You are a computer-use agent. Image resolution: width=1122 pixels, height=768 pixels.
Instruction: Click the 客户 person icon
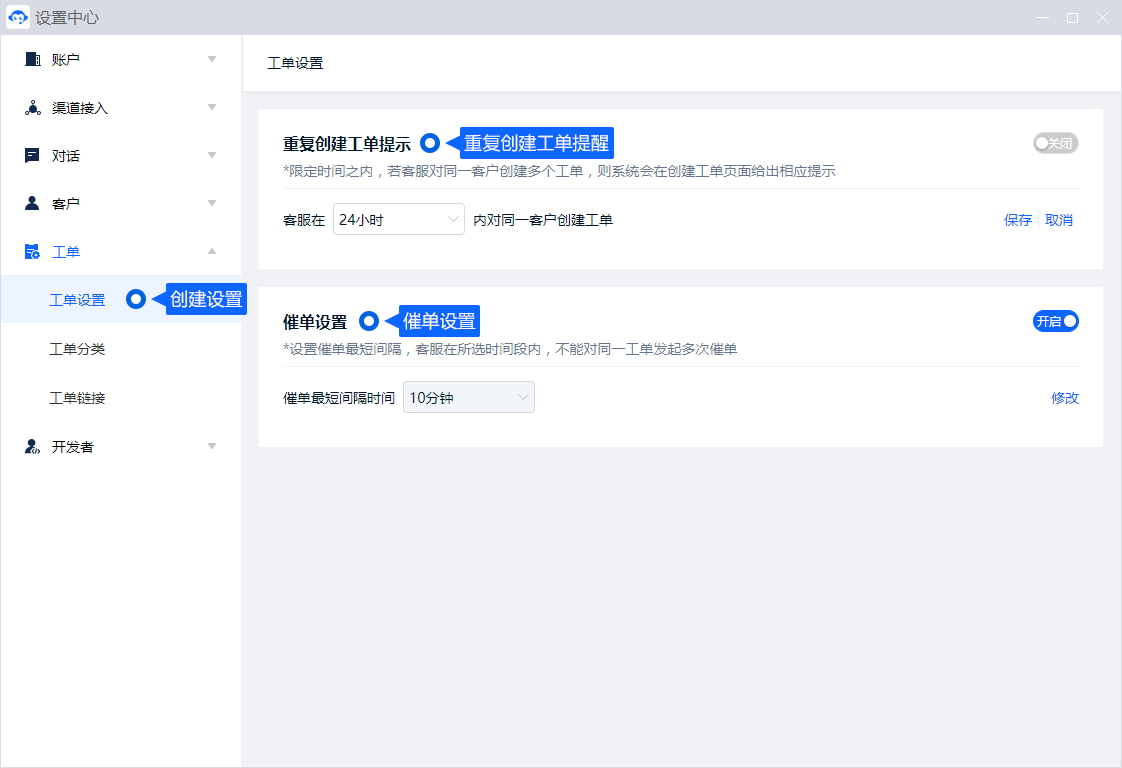click(32, 204)
